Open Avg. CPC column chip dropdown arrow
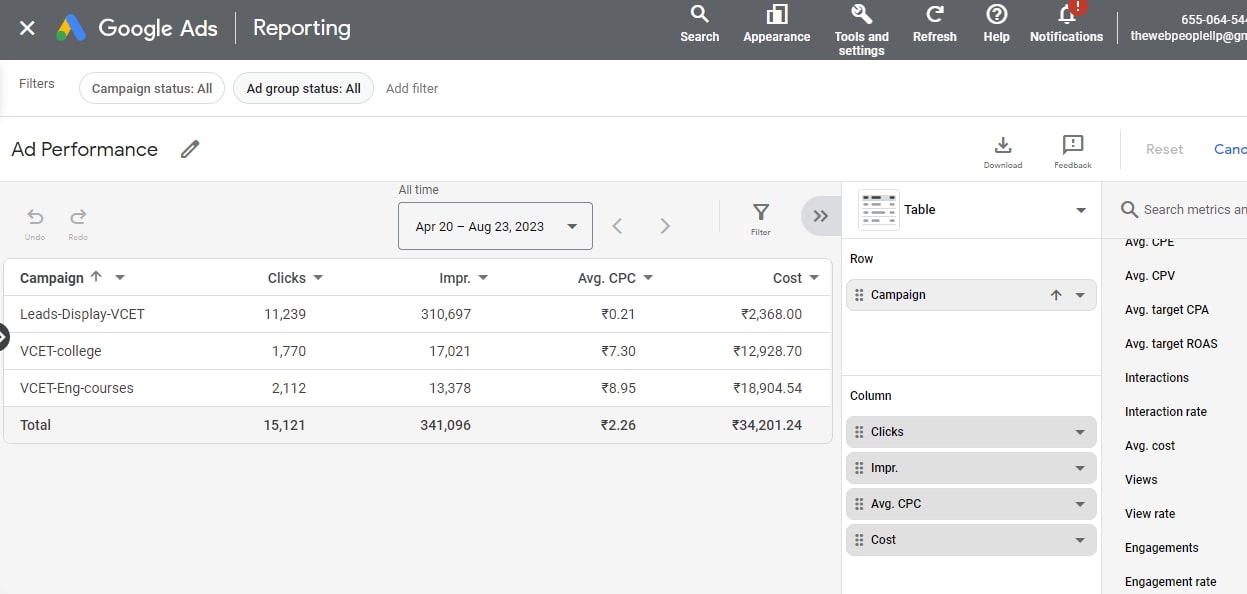This screenshot has height=594, width=1247. tap(1080, 504)
